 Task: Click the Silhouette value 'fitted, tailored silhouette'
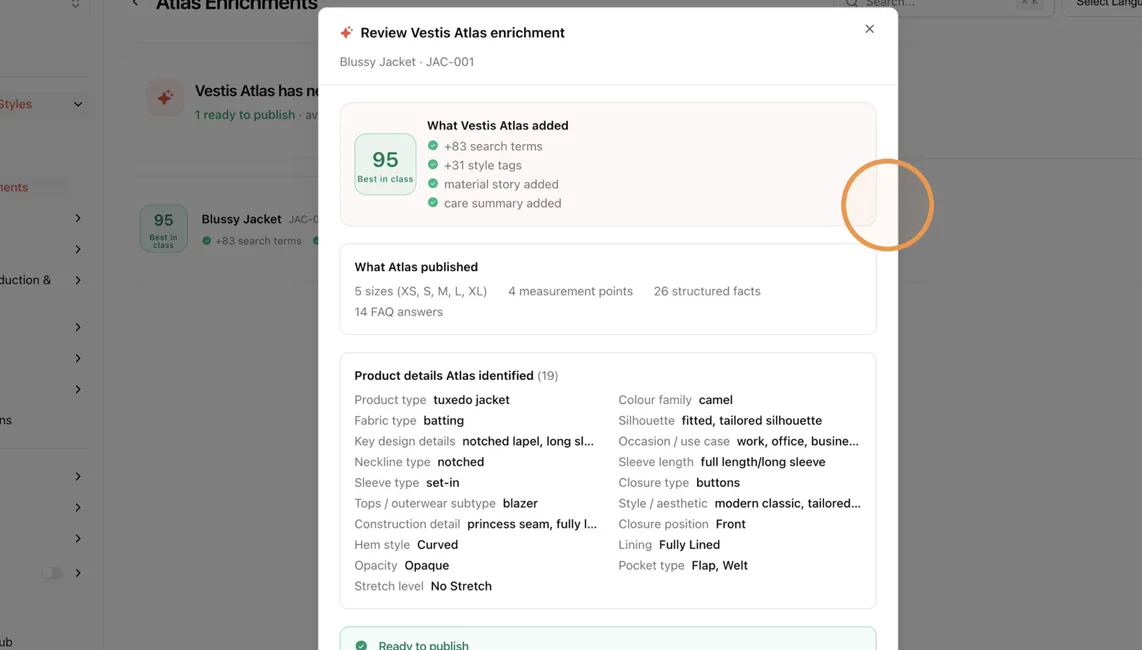(752, 420)
